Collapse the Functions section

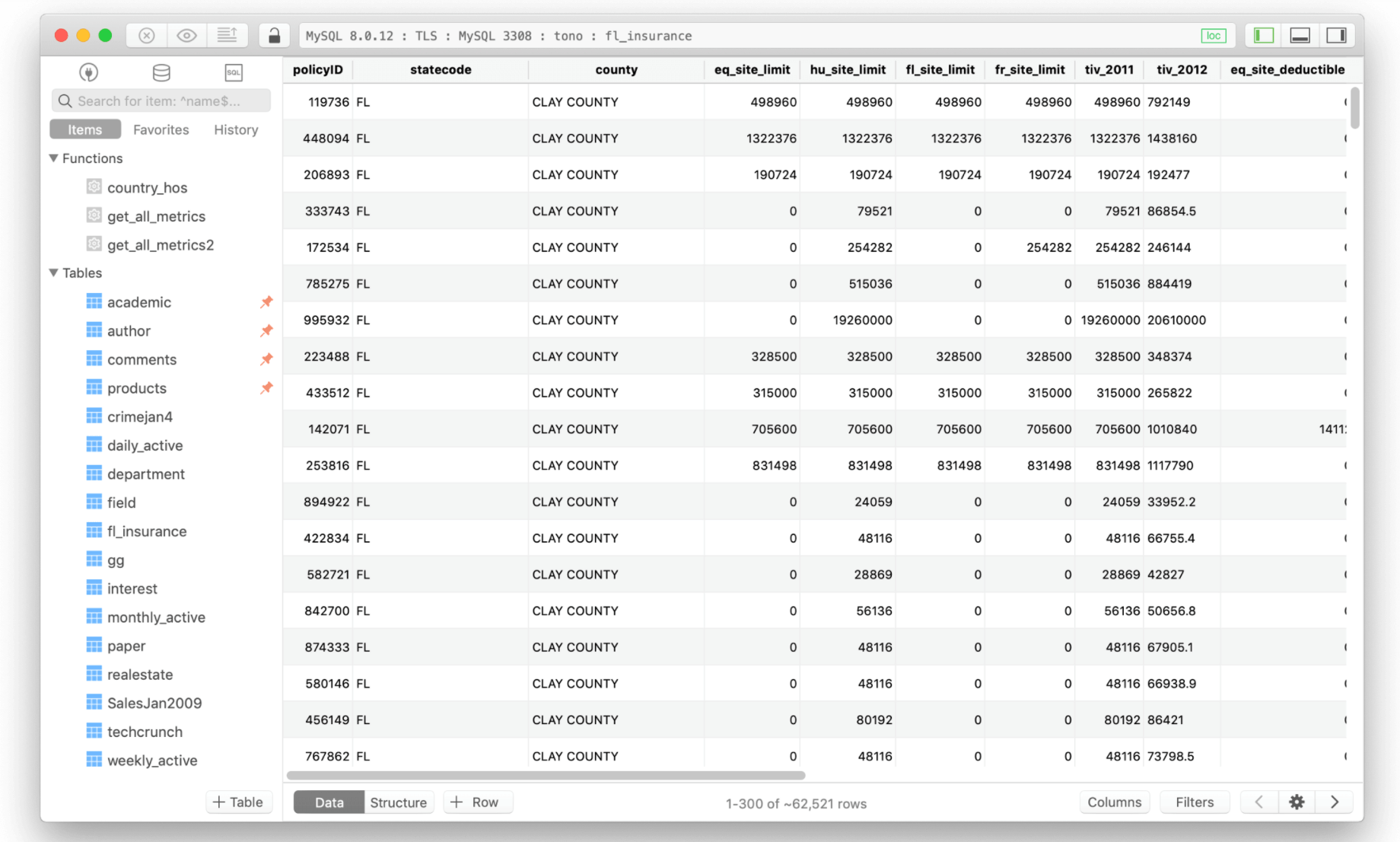tap(53, 158)
